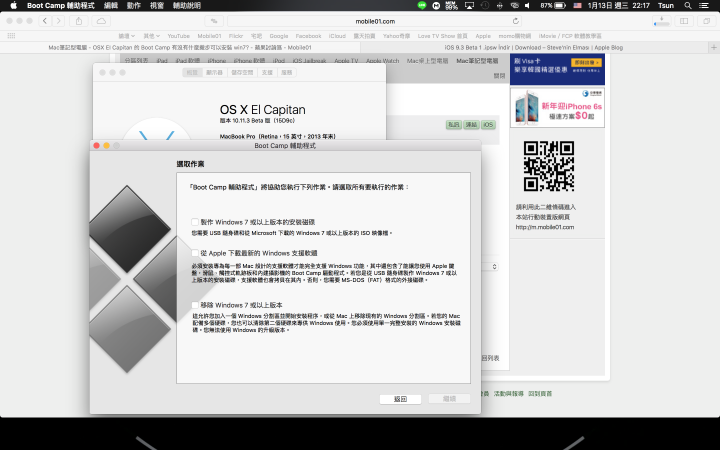The image size is (720, 450).
Task: Check create Windows 7 install disk option
Action: [x=195, y=222]
